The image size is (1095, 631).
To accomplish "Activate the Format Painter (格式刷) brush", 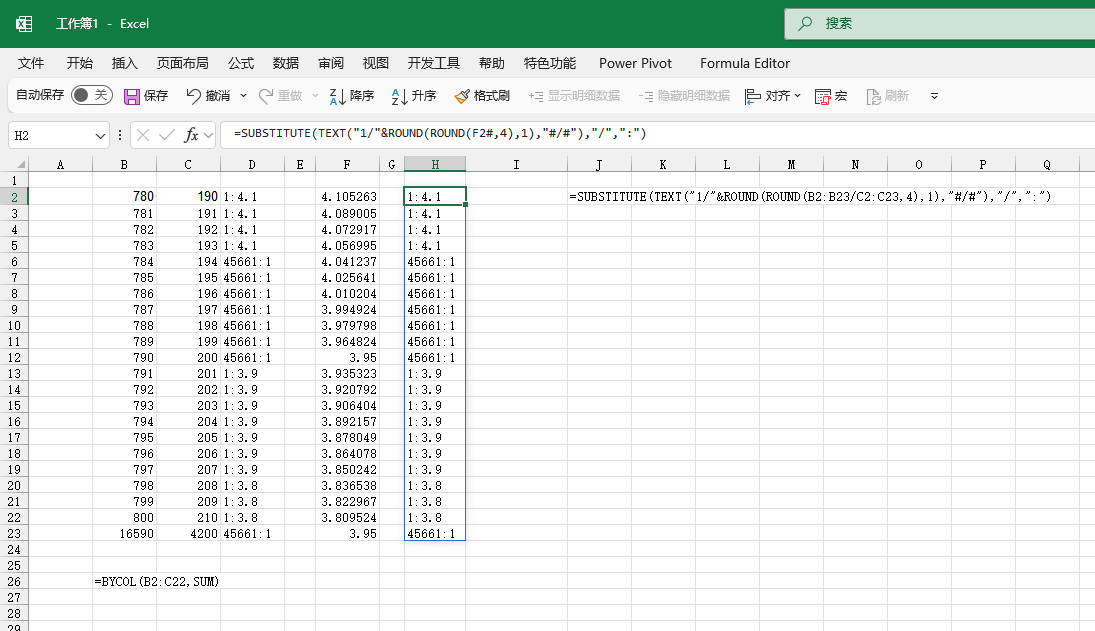I will (x=462, y=96).
